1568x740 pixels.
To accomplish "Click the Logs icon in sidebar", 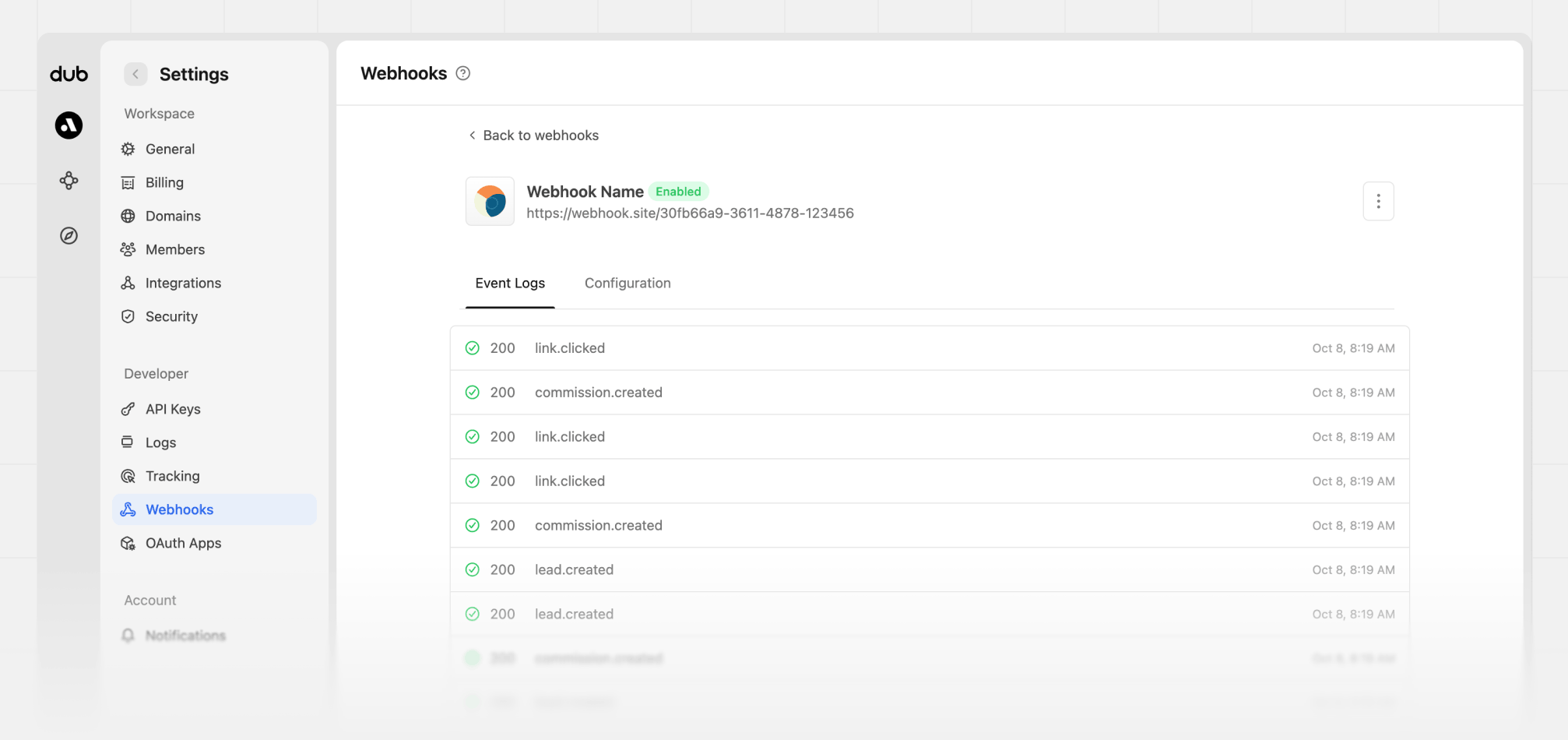I will tap(127, 442).
